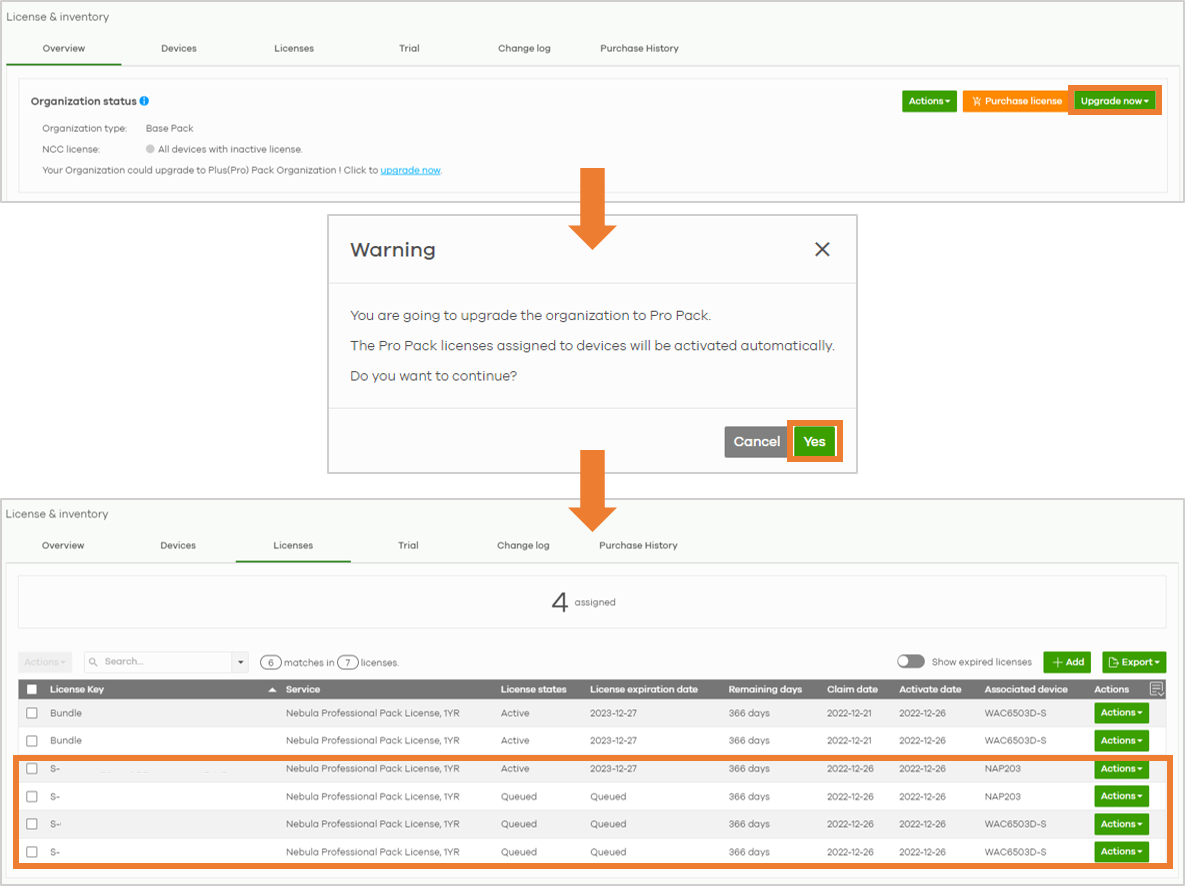The image size is (1185, 886).
Task: Follow the upgrade now link
Action: (x=410, y=171)
